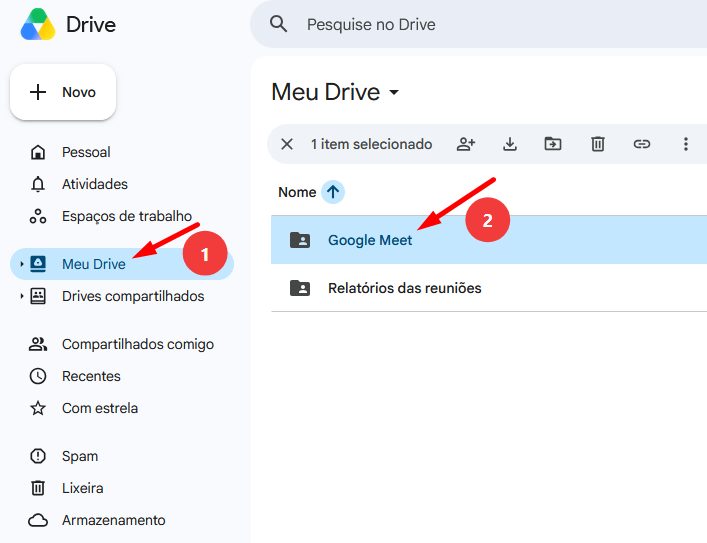Click the Google Drive logo
707x543 pixels.
(x=38, y=24)
